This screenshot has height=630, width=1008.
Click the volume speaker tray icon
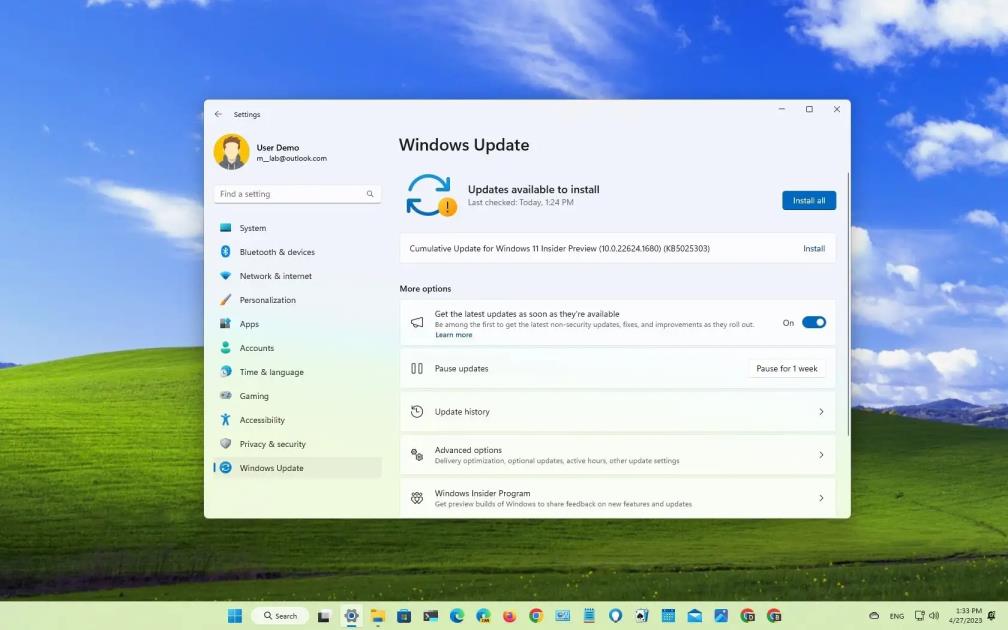[x=934, y=615]
